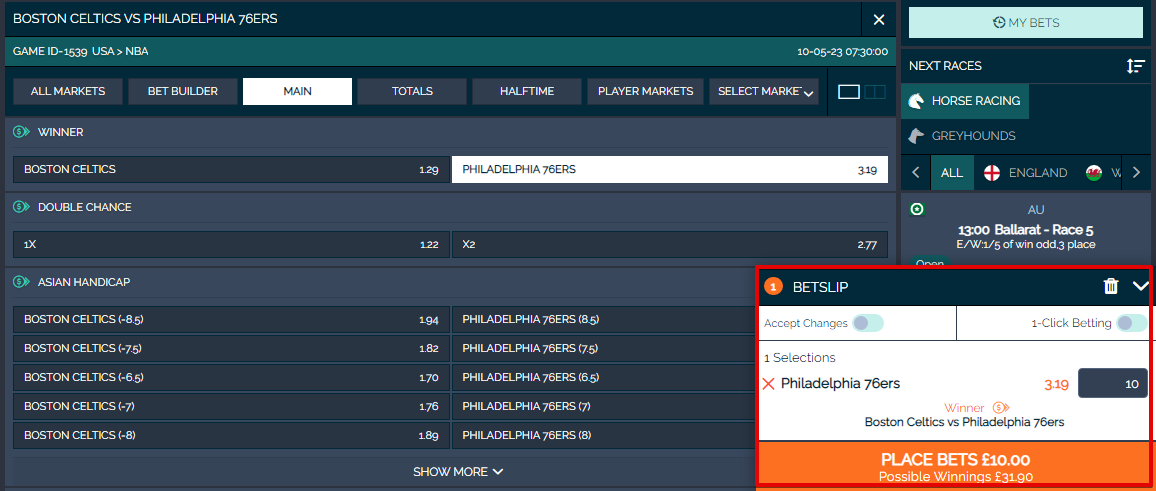Pick Philadelphia 76ers (7.5) handicap
The image size is (1156, 491).
click(x=605, y=349)
